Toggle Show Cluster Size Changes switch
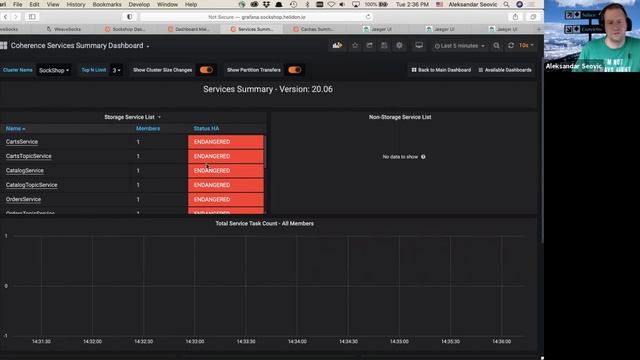 click(206, 70)
